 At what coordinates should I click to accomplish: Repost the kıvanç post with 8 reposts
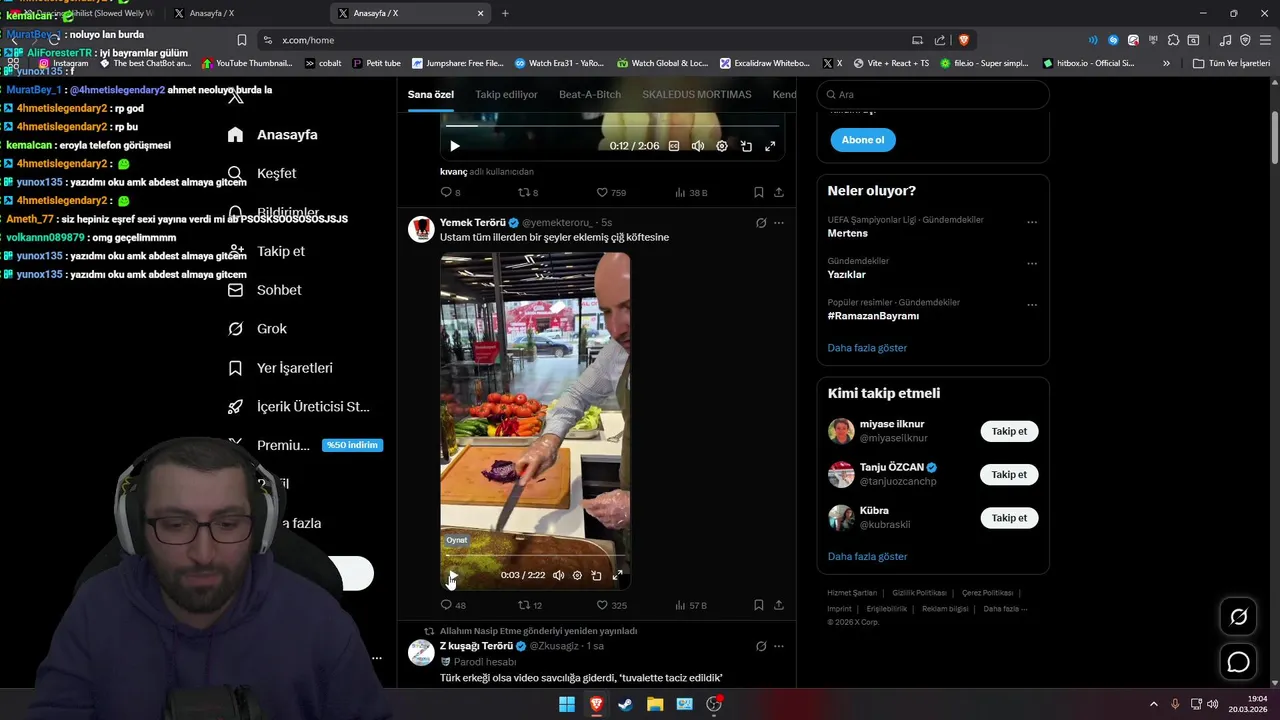click(528, 192)
